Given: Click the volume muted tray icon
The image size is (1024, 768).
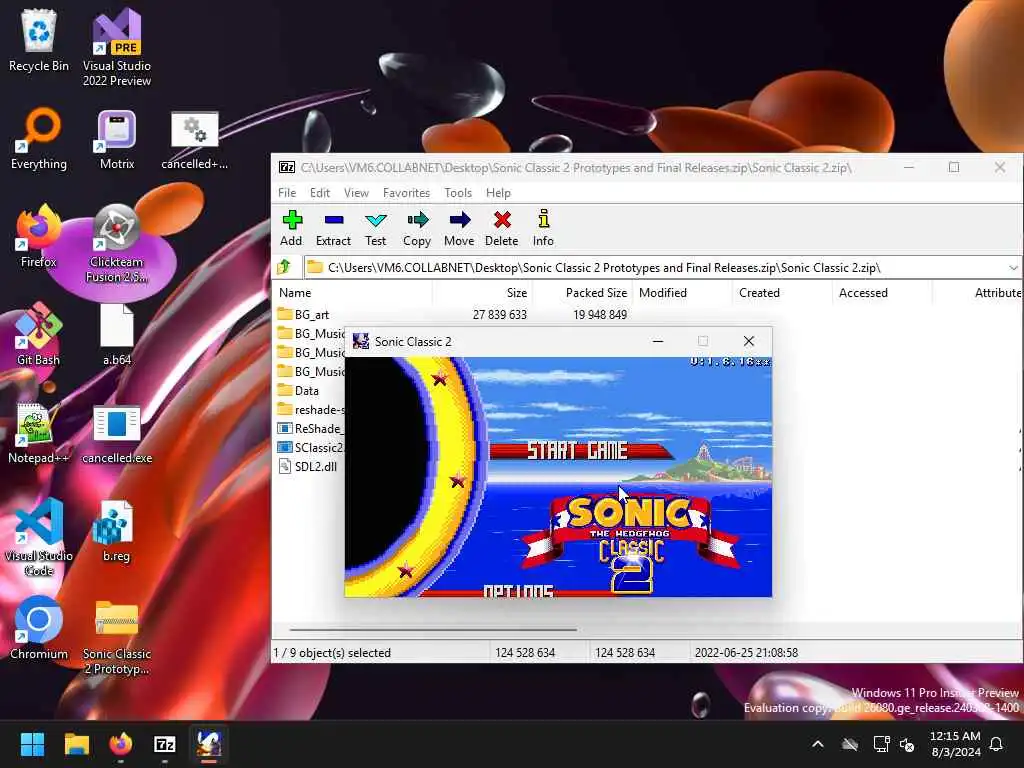Looking at the screenshot, I should pyautogui.click(x=907, y=744).
